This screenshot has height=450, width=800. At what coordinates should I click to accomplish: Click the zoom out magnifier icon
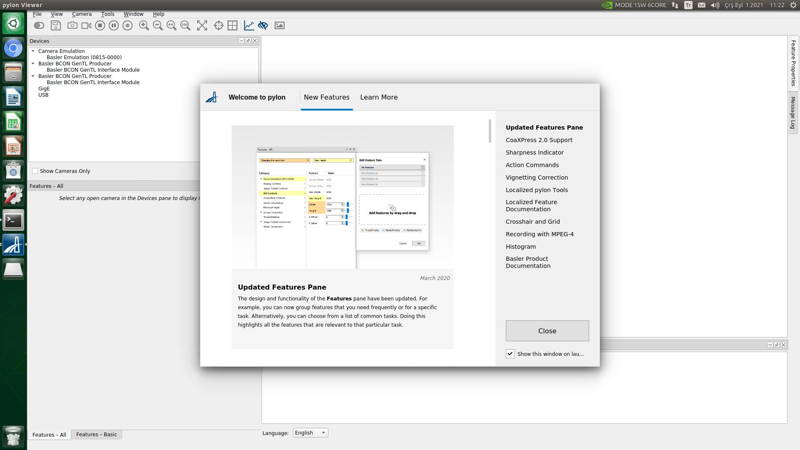[158, 26]
